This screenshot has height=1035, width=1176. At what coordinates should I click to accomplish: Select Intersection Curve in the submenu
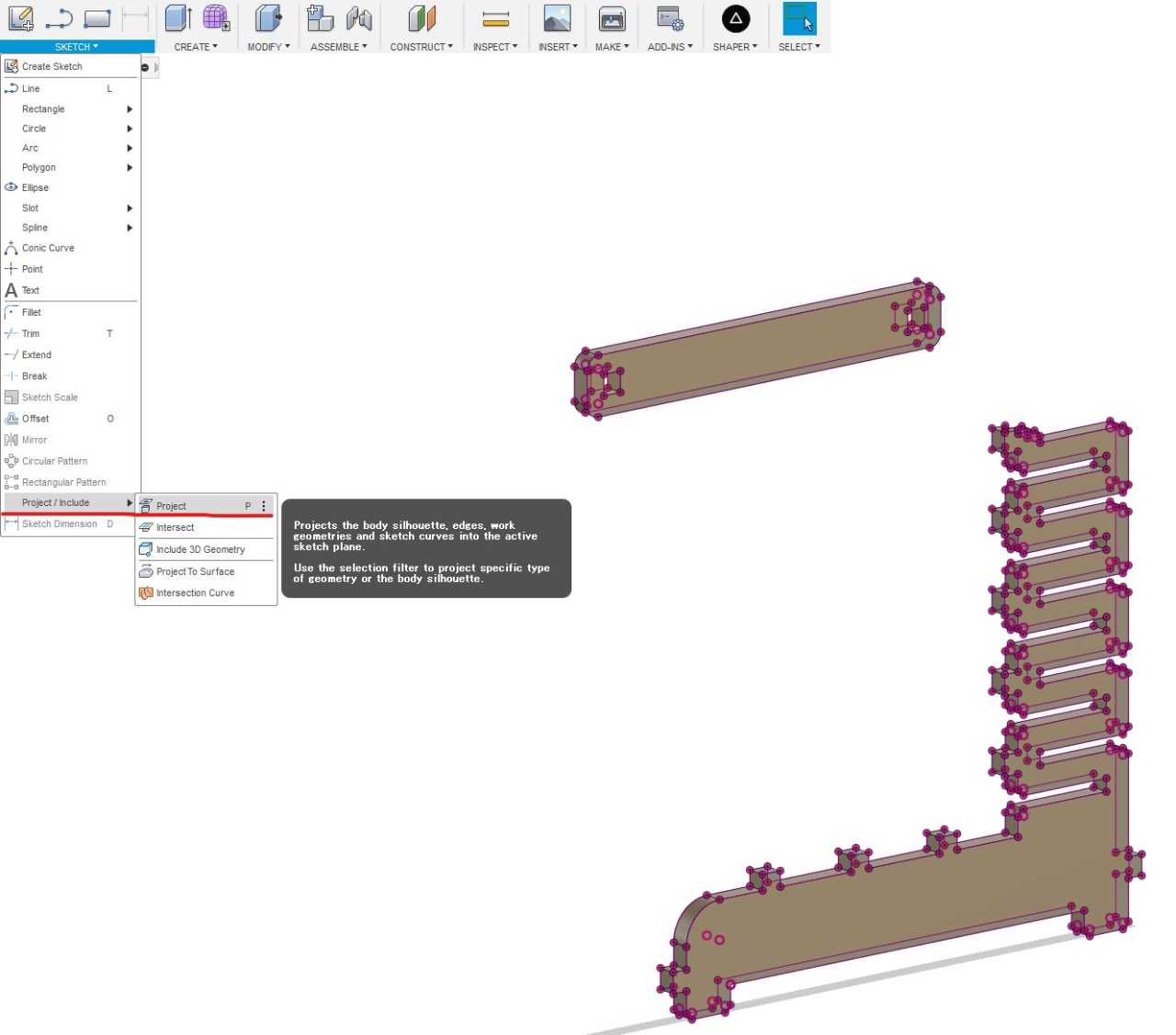click(x=206, y=593)
